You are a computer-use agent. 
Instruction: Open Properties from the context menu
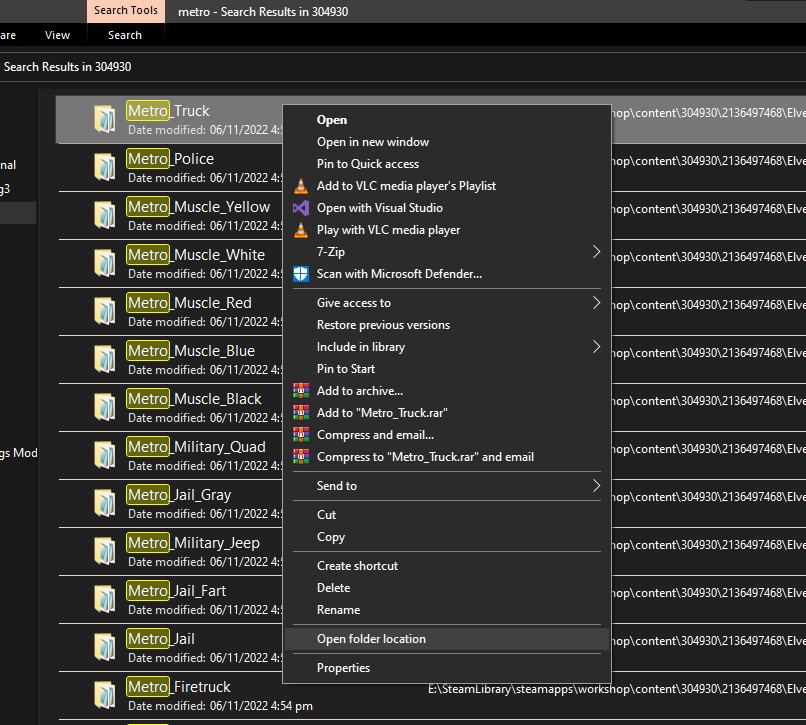[343, 668]
